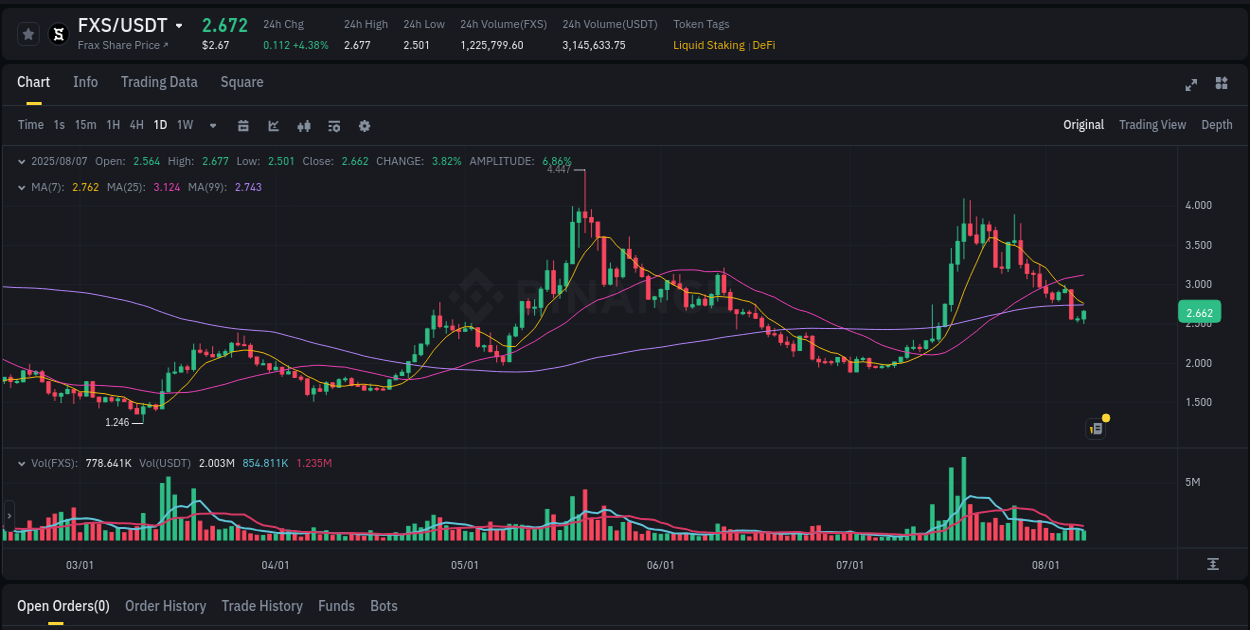Open the date range picker icon
Viewport: 1250px width, 630px height.
tap(244, 126)
